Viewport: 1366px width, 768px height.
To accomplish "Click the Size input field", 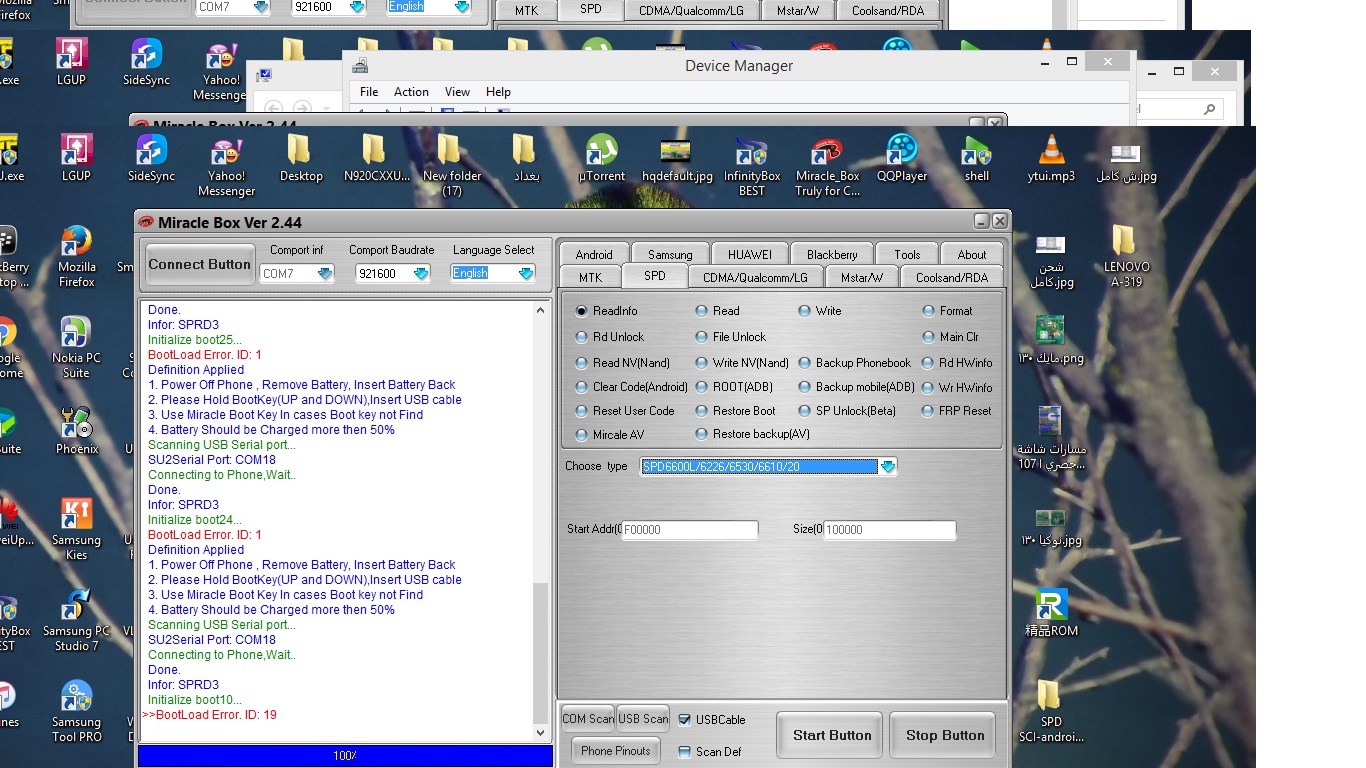I will tap(890, 530).
